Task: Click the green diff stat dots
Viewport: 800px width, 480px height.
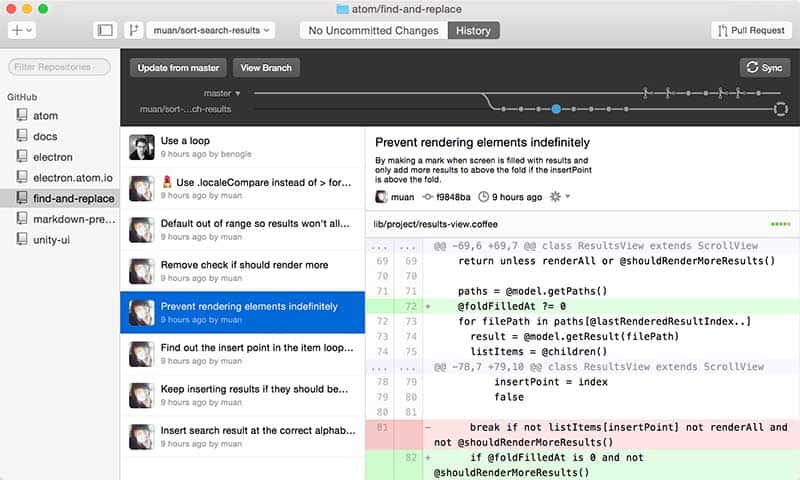Action: tap(780, 224)
